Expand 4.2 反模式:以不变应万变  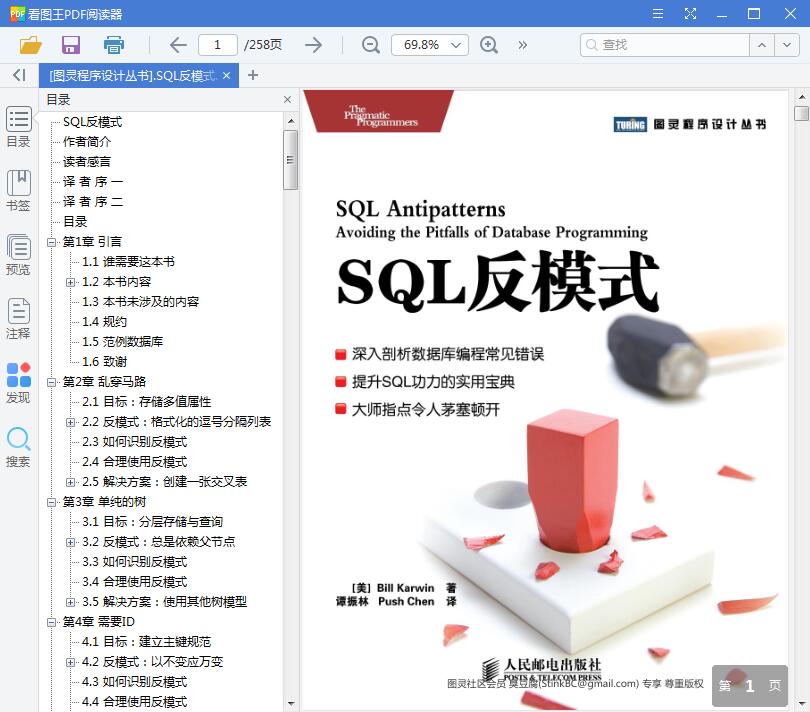pyautogui.click(x=70, y=662)
